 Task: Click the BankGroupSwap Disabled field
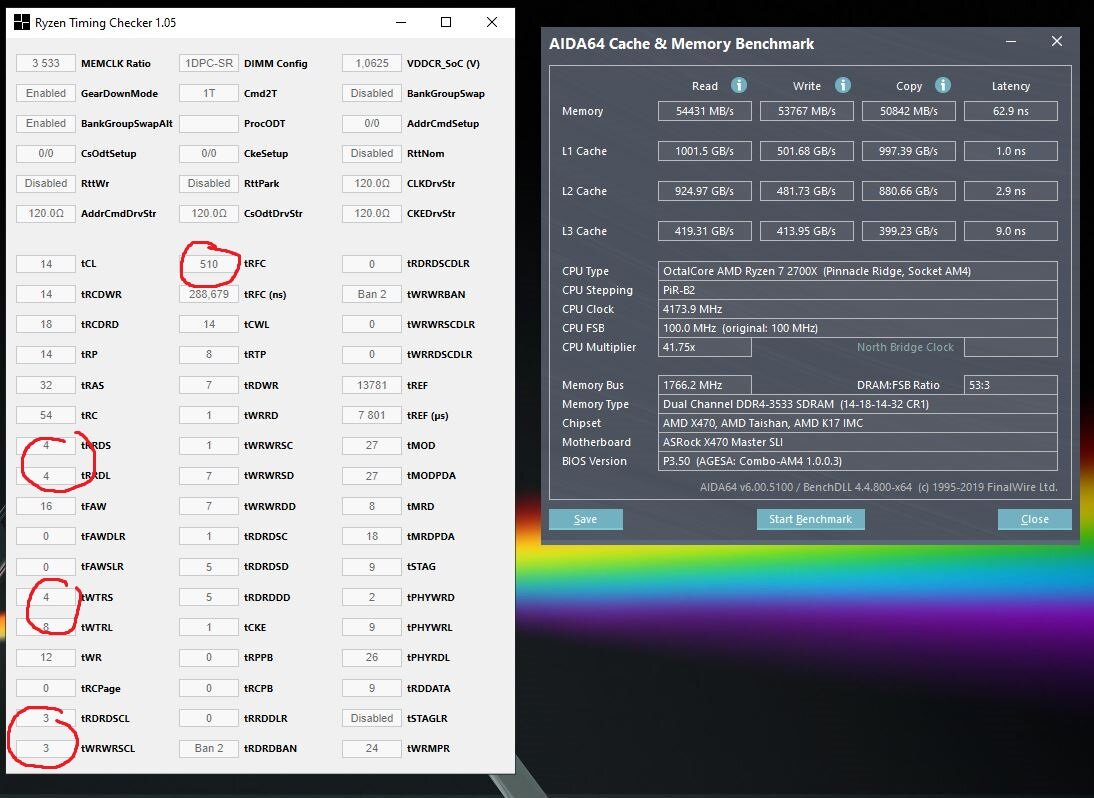[x=372, y=93]
